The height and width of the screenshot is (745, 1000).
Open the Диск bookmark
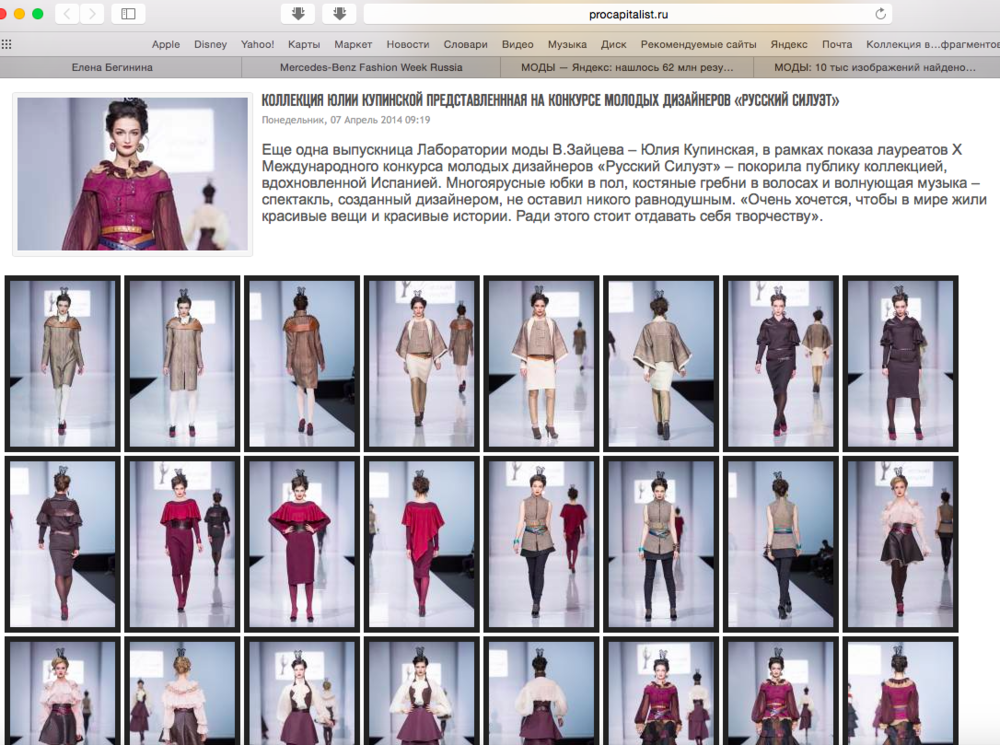(x=614, y=44)
